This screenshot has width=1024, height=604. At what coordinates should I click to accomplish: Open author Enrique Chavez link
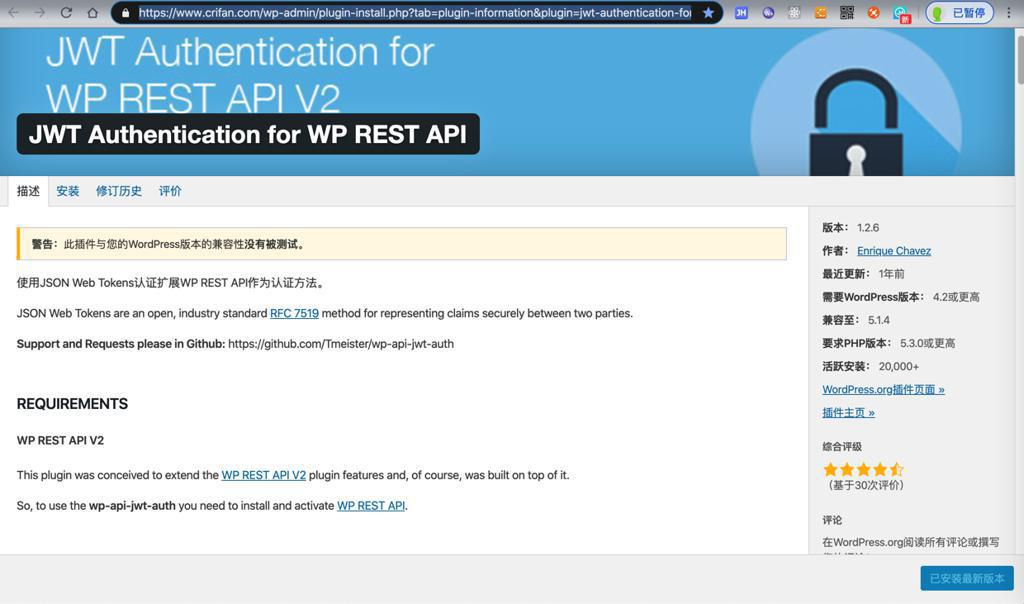[894, 251]
